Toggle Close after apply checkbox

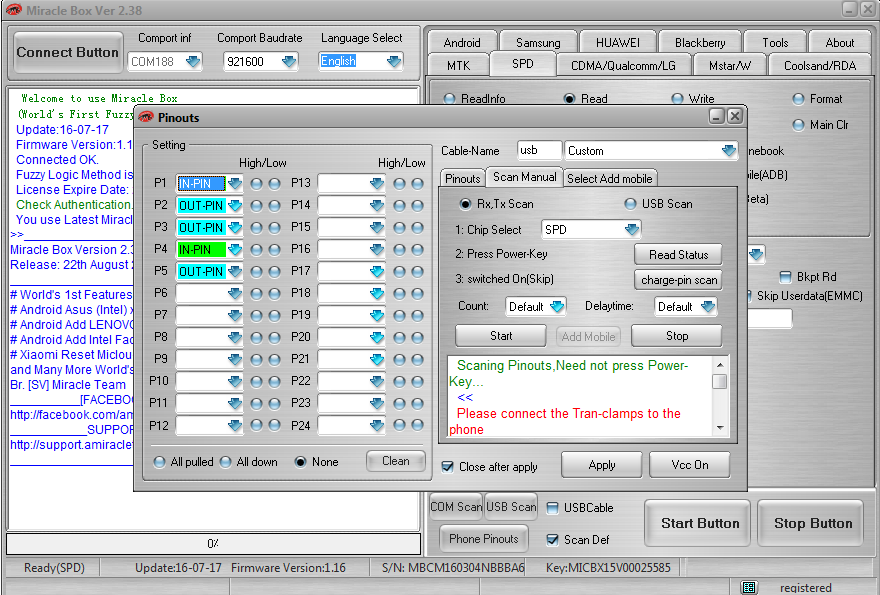[447, 467]
